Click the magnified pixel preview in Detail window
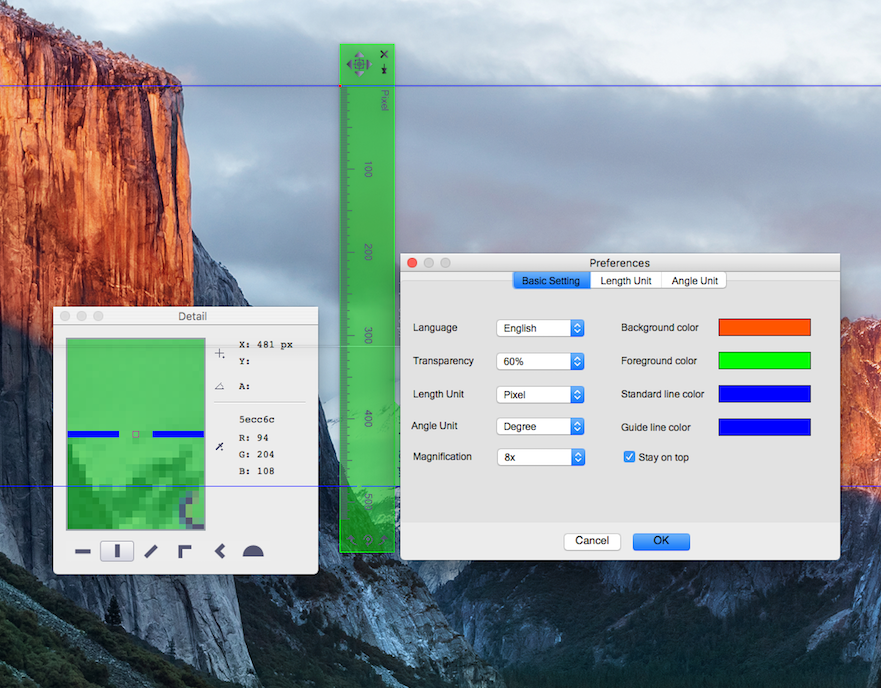 click(x=134, y=433)
